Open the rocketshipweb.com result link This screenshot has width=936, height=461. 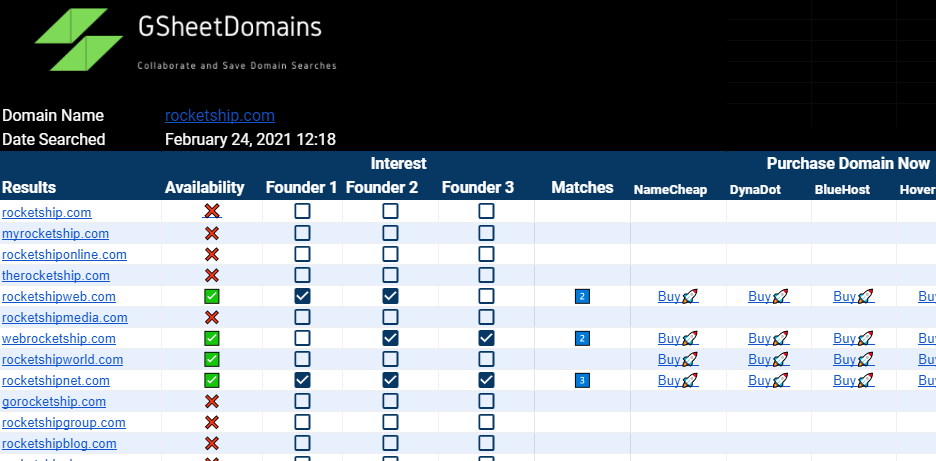pyautogui.click(x=59, y=297)
